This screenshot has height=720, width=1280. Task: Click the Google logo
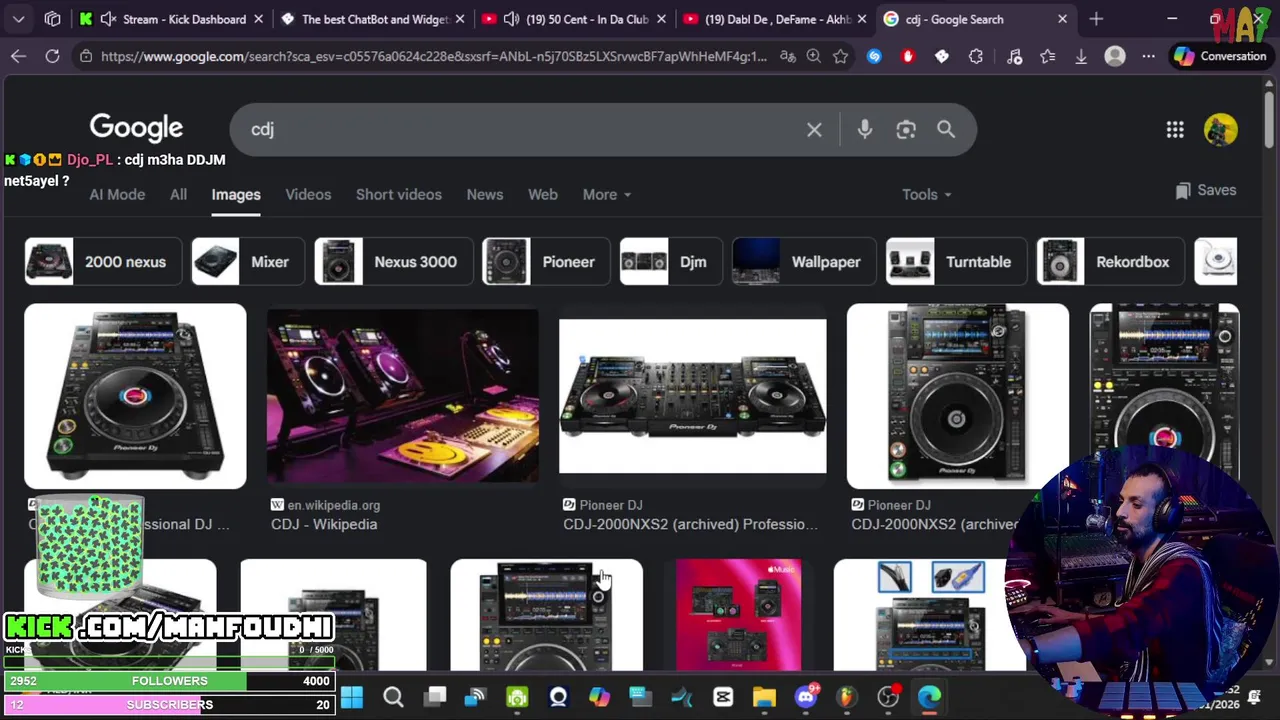[x=136, y=128]
